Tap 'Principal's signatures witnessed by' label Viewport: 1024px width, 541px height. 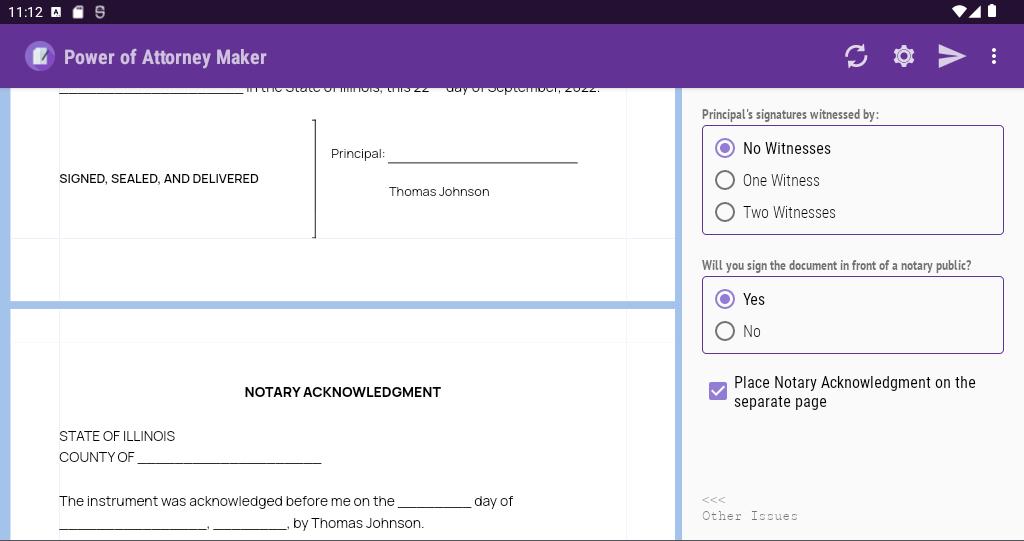[x=790, y=114]
